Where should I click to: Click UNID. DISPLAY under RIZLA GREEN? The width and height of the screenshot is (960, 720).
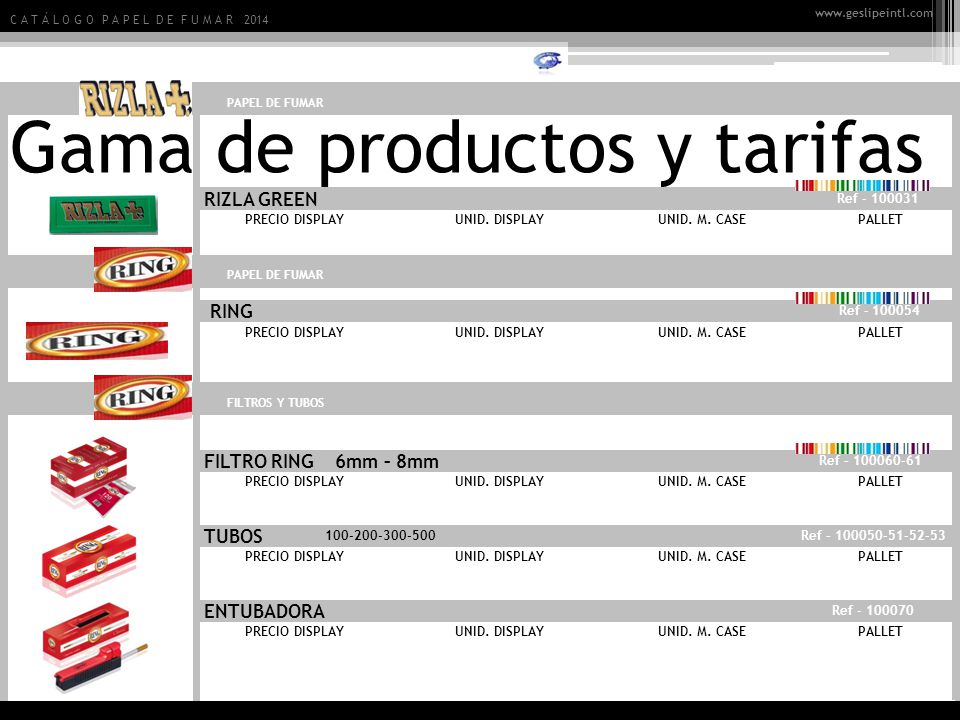(500, 219)
